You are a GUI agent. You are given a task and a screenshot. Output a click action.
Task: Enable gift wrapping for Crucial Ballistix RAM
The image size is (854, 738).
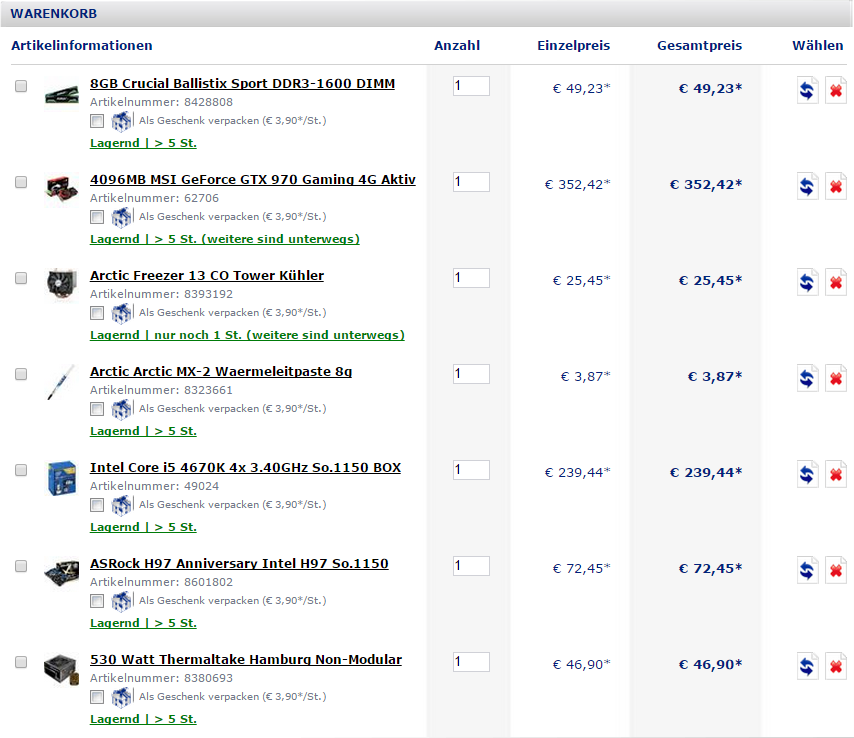click(97, 121)
